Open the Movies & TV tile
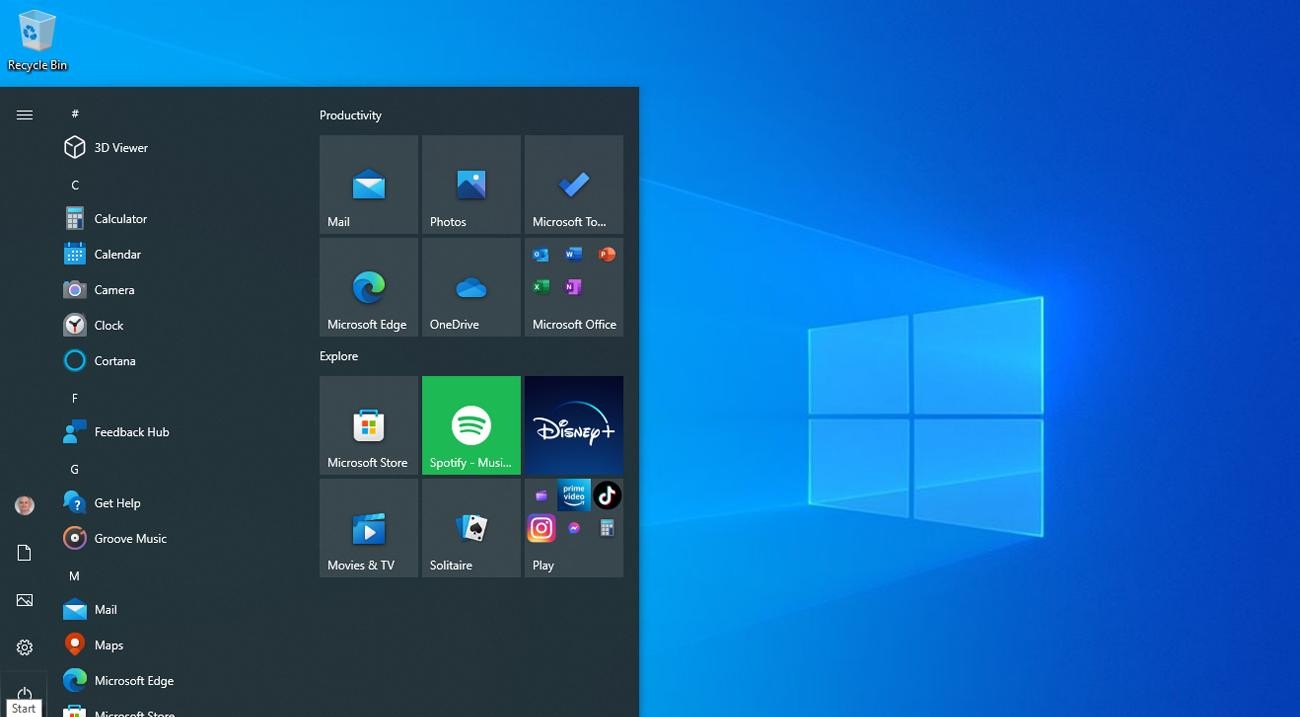The height and width of the screenshot is (717, 1300). [x=369, y=528]
